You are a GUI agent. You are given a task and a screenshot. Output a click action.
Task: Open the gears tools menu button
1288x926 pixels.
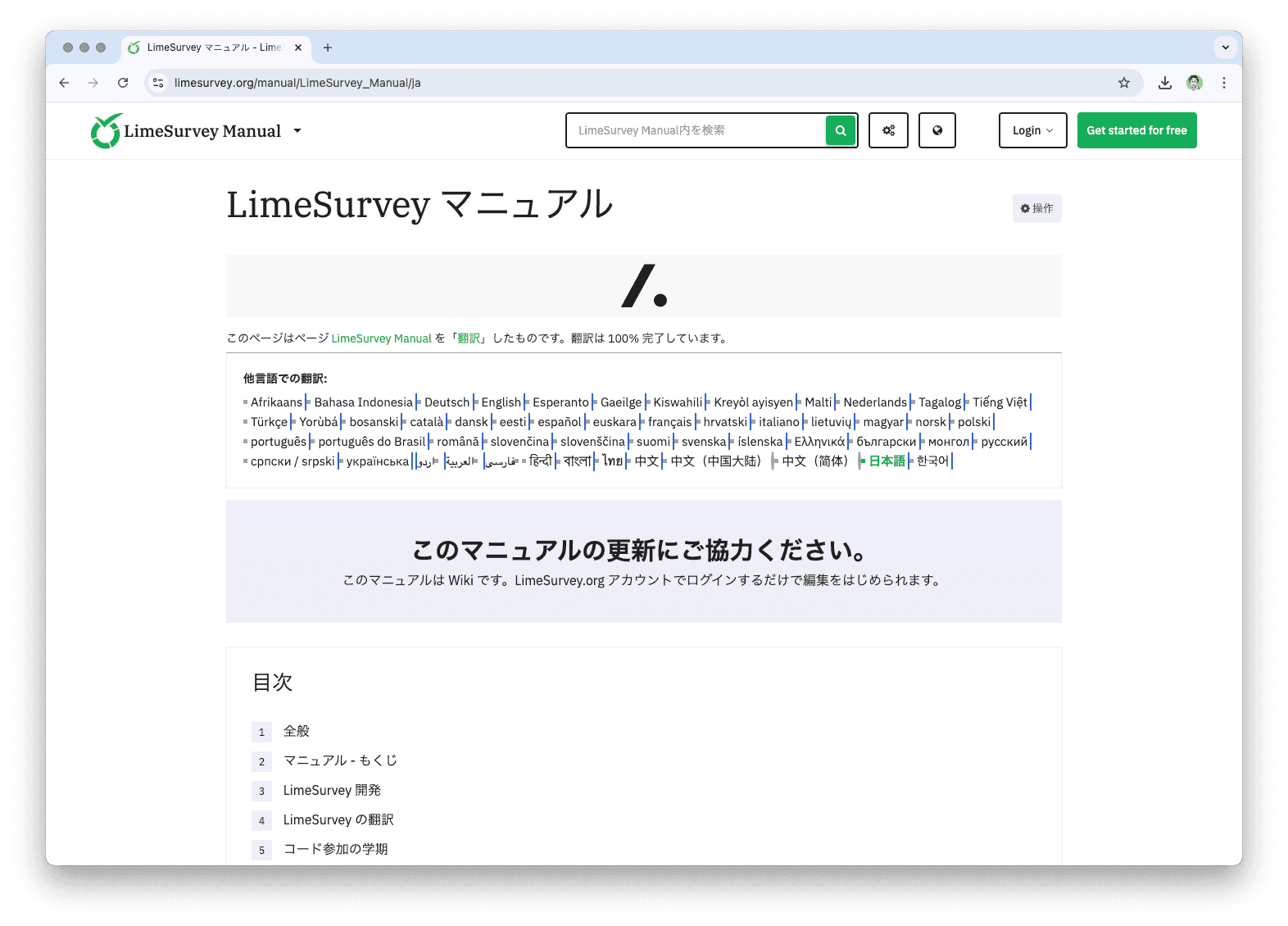coord(888,130)
